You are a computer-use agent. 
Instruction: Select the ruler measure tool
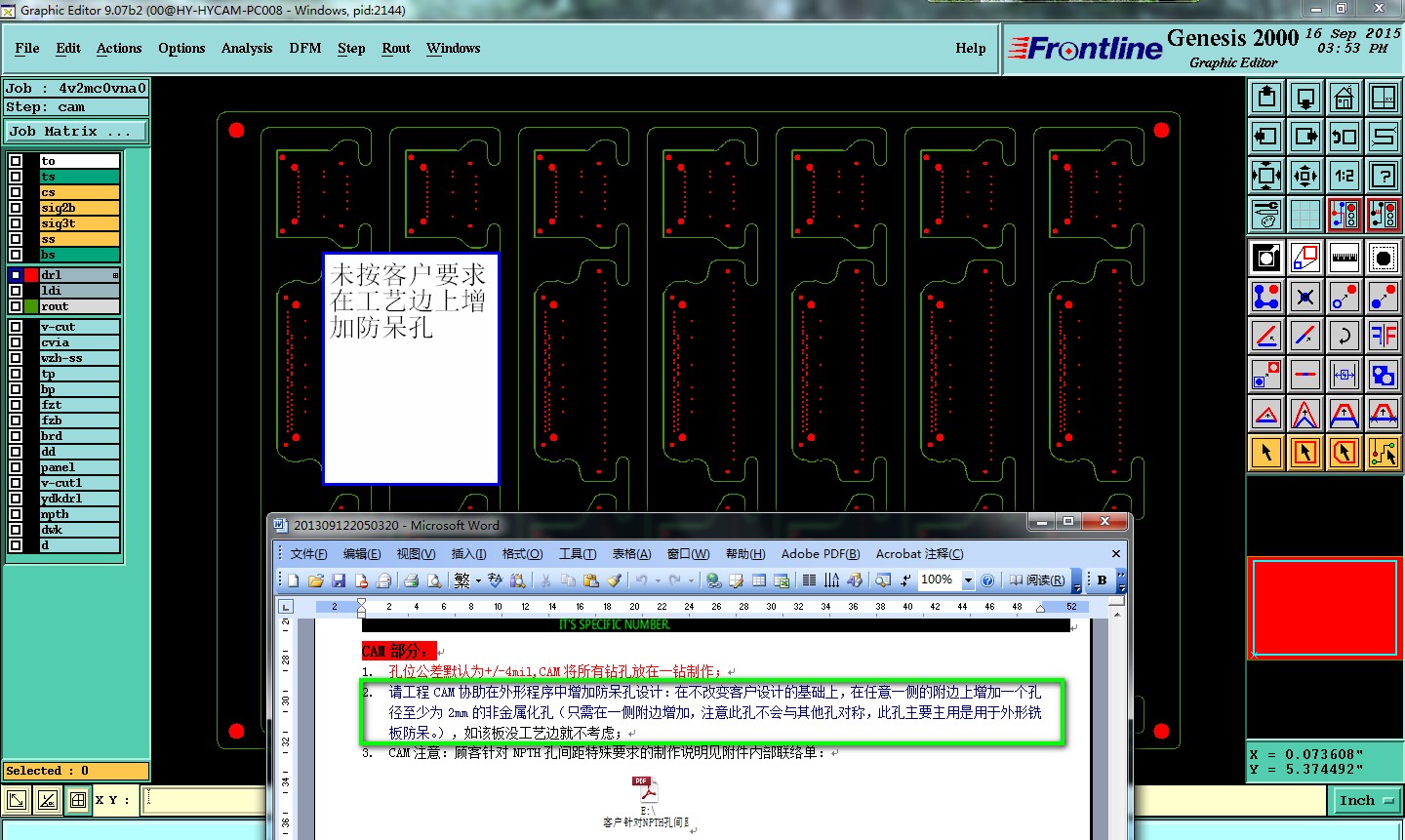[1345, 258]
